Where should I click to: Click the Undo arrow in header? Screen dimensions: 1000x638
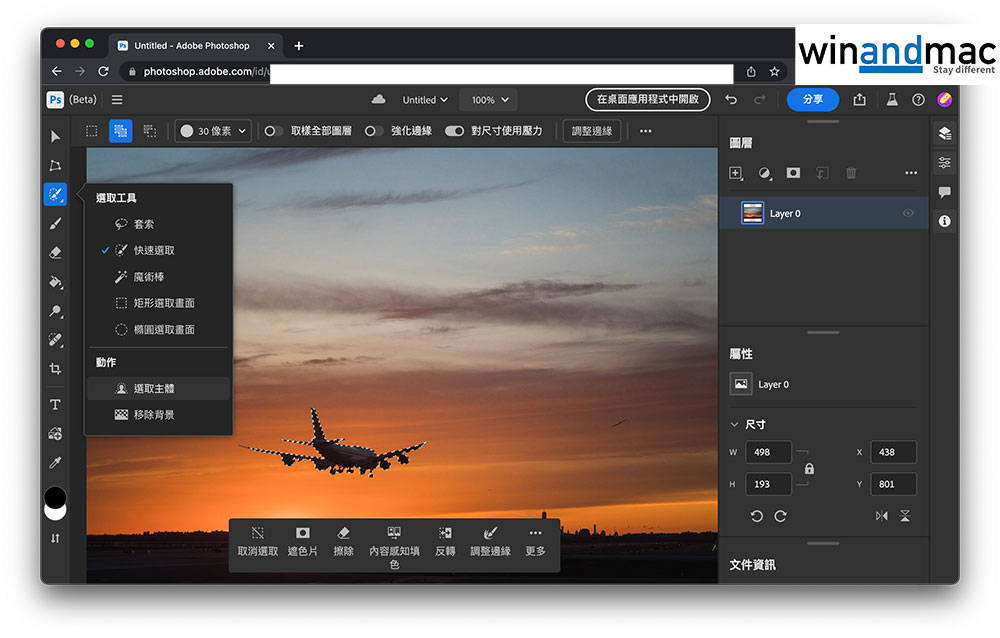tap(731, 100)
